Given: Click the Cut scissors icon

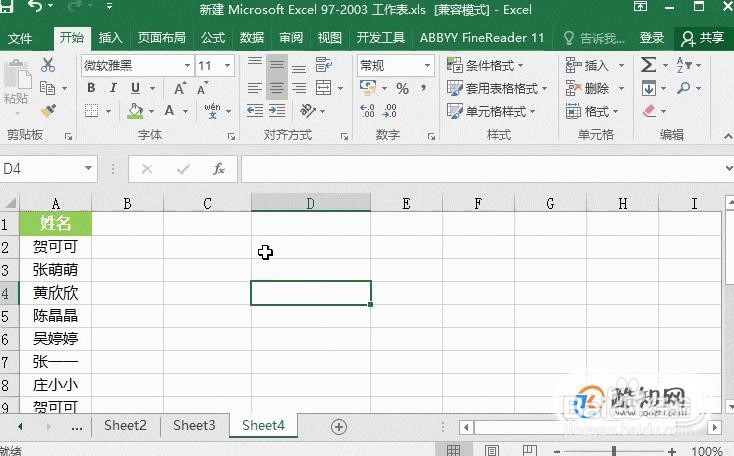Looking at the screenshot, I should click(x=48, y=65).
